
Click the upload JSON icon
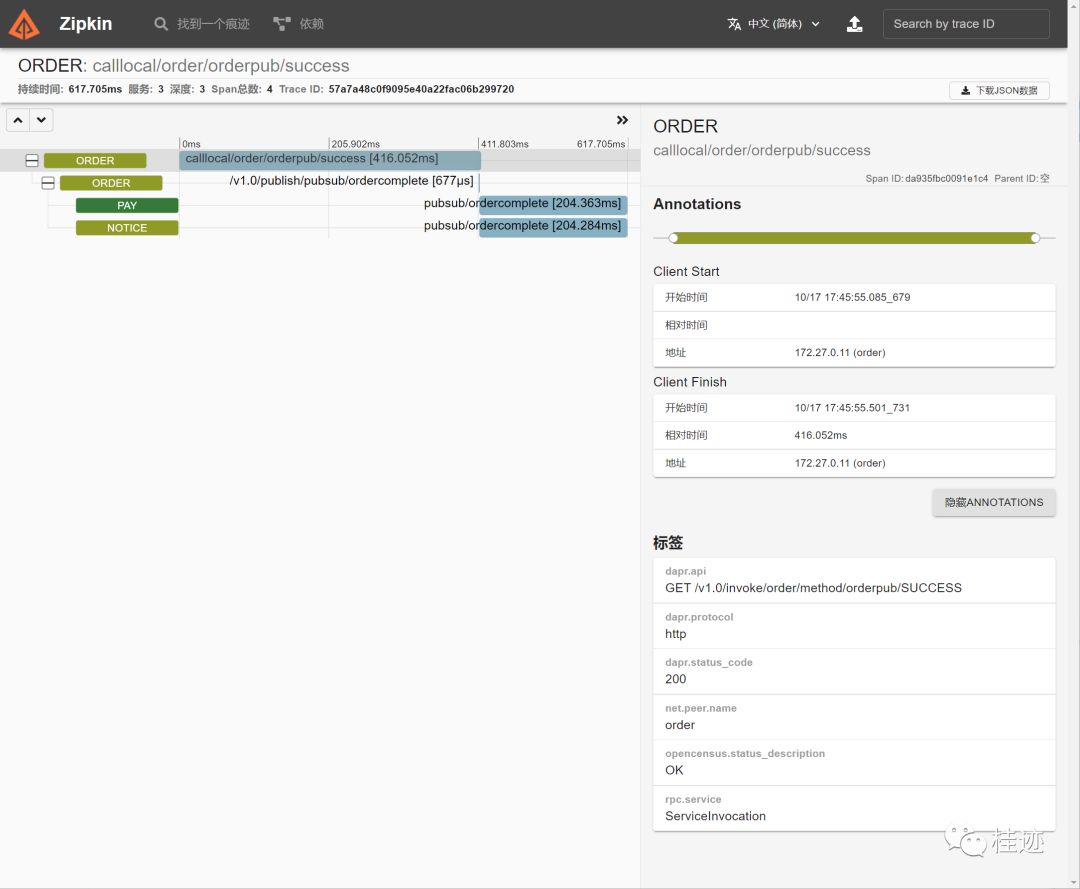854,24
